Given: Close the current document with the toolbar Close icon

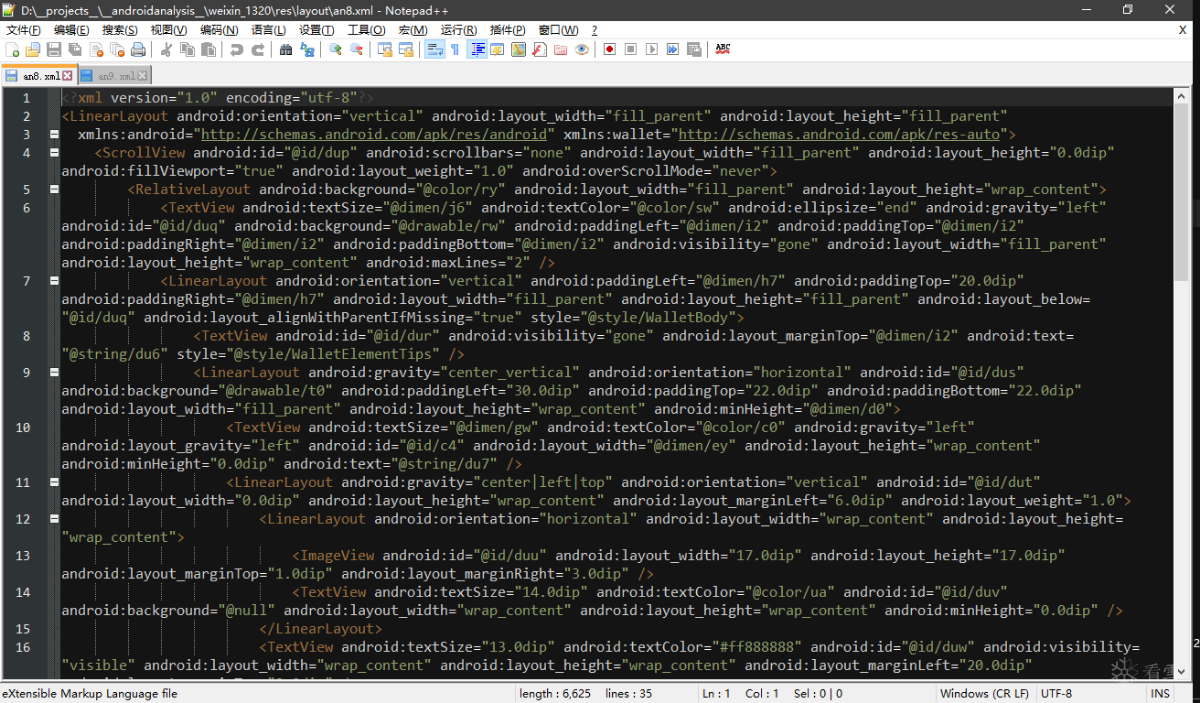Looking at the screenshot, I should [96, 49].
